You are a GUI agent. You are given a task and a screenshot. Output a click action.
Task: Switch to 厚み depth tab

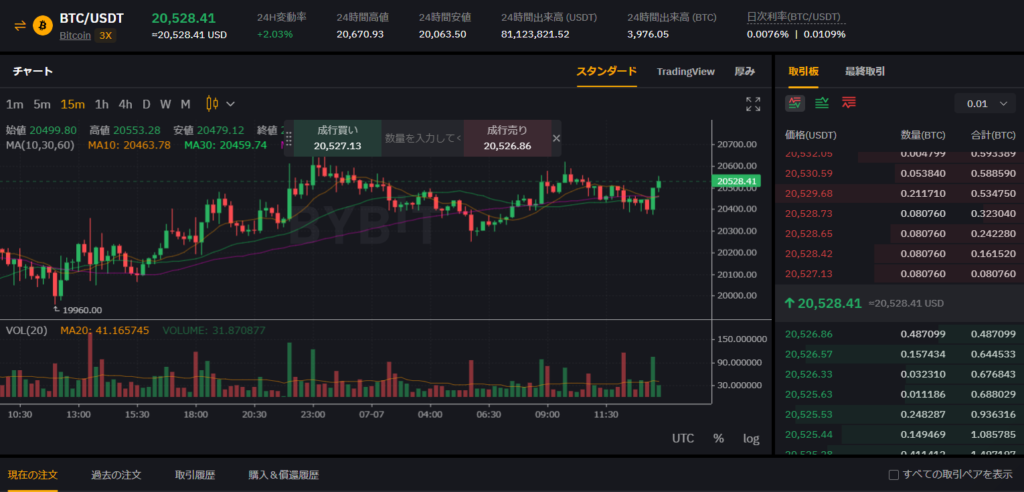(744, 71)
